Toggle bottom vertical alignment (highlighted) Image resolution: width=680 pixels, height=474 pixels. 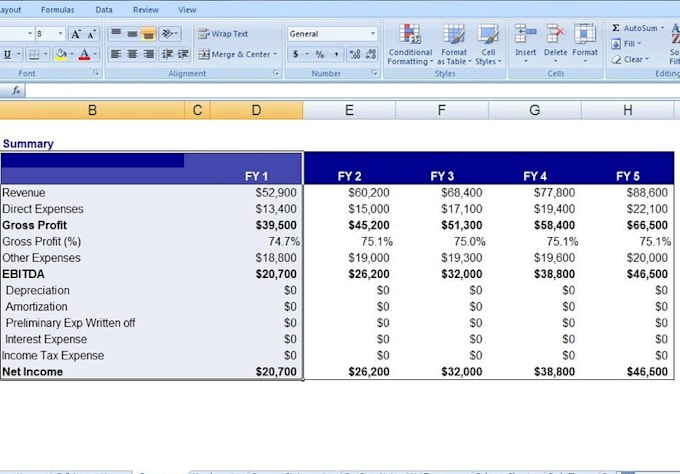148,33
